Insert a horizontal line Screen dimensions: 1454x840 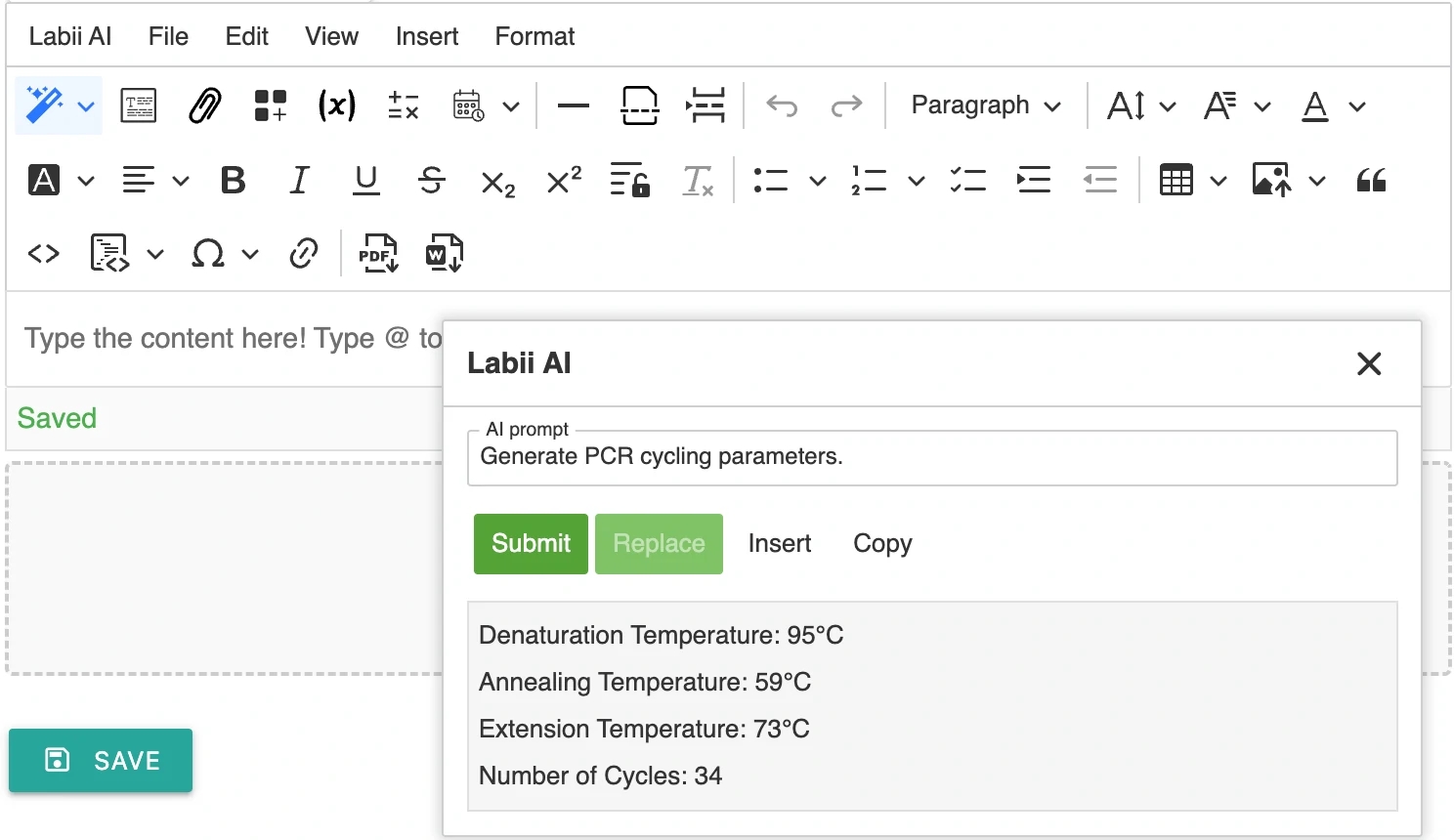573,105
